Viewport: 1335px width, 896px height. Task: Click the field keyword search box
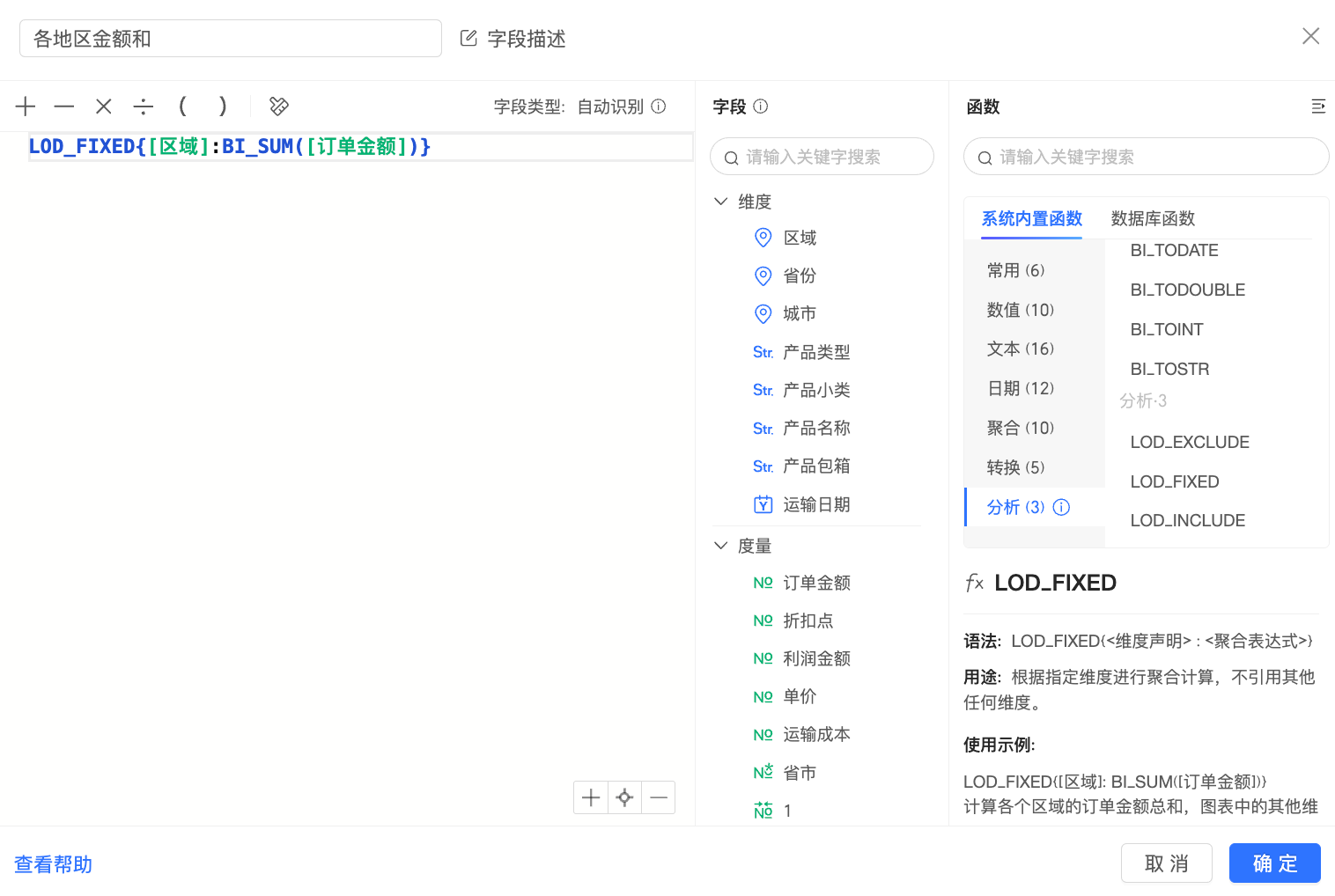pos(822,157)
